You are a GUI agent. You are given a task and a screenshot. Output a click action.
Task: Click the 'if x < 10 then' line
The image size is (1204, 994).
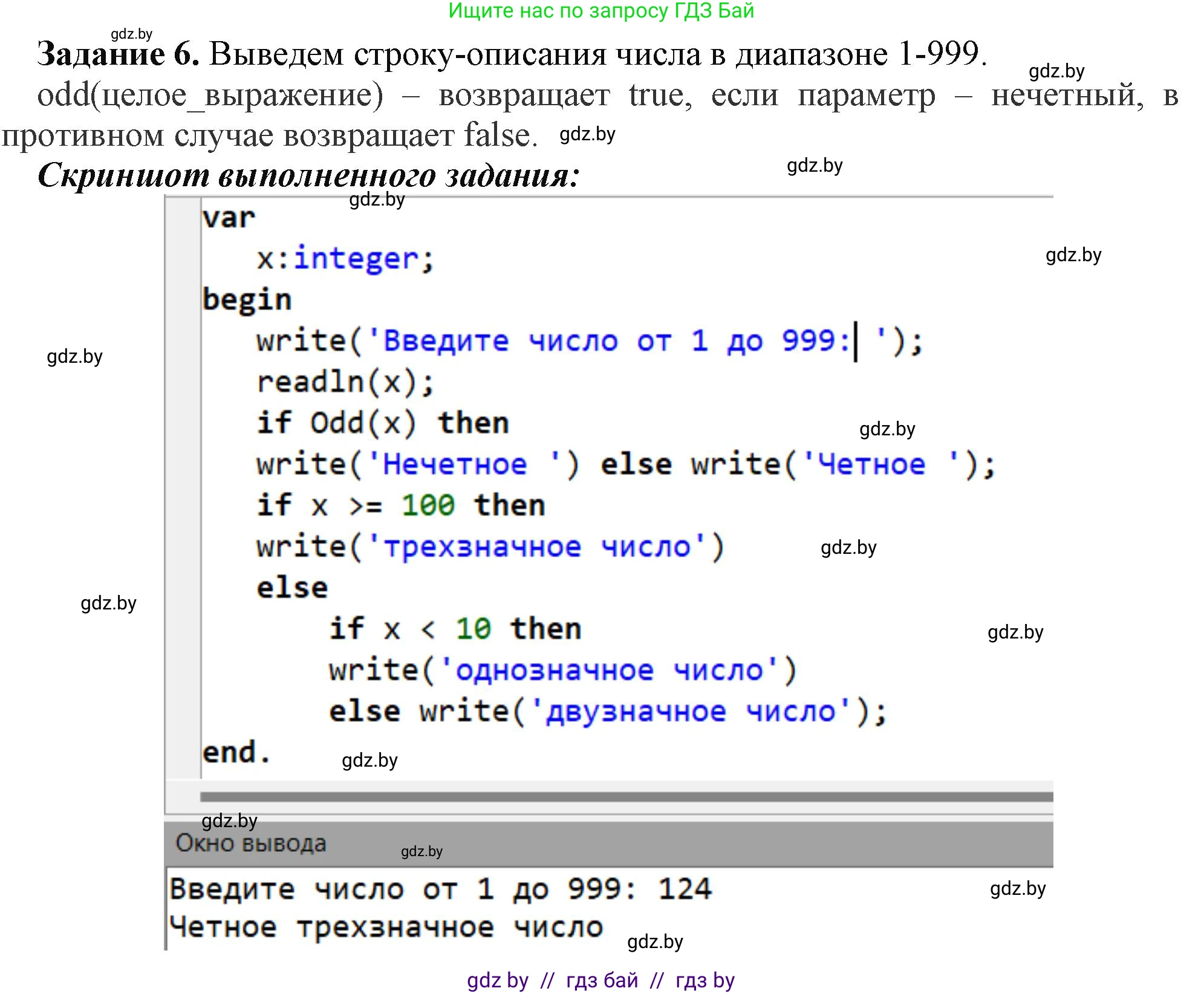point(455,629)
